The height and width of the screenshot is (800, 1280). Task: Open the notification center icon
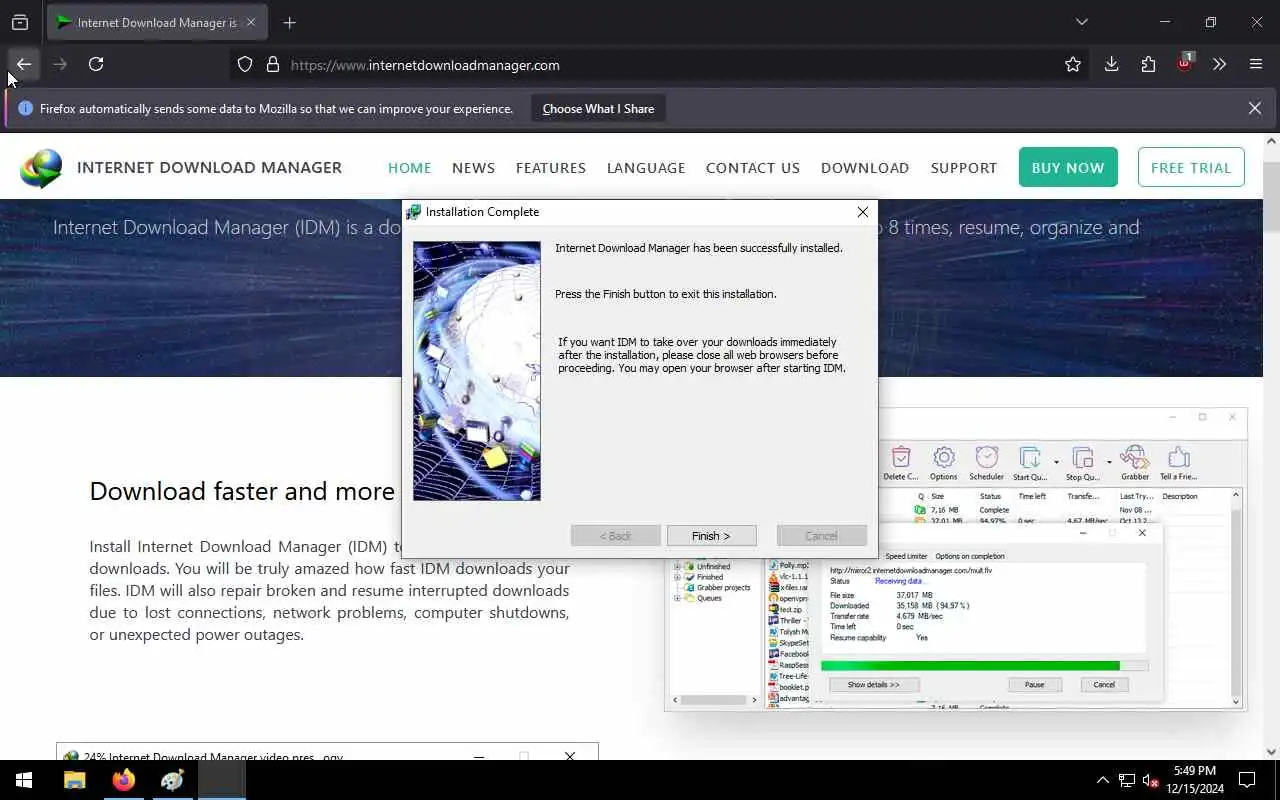click(x=1247, y=780)
